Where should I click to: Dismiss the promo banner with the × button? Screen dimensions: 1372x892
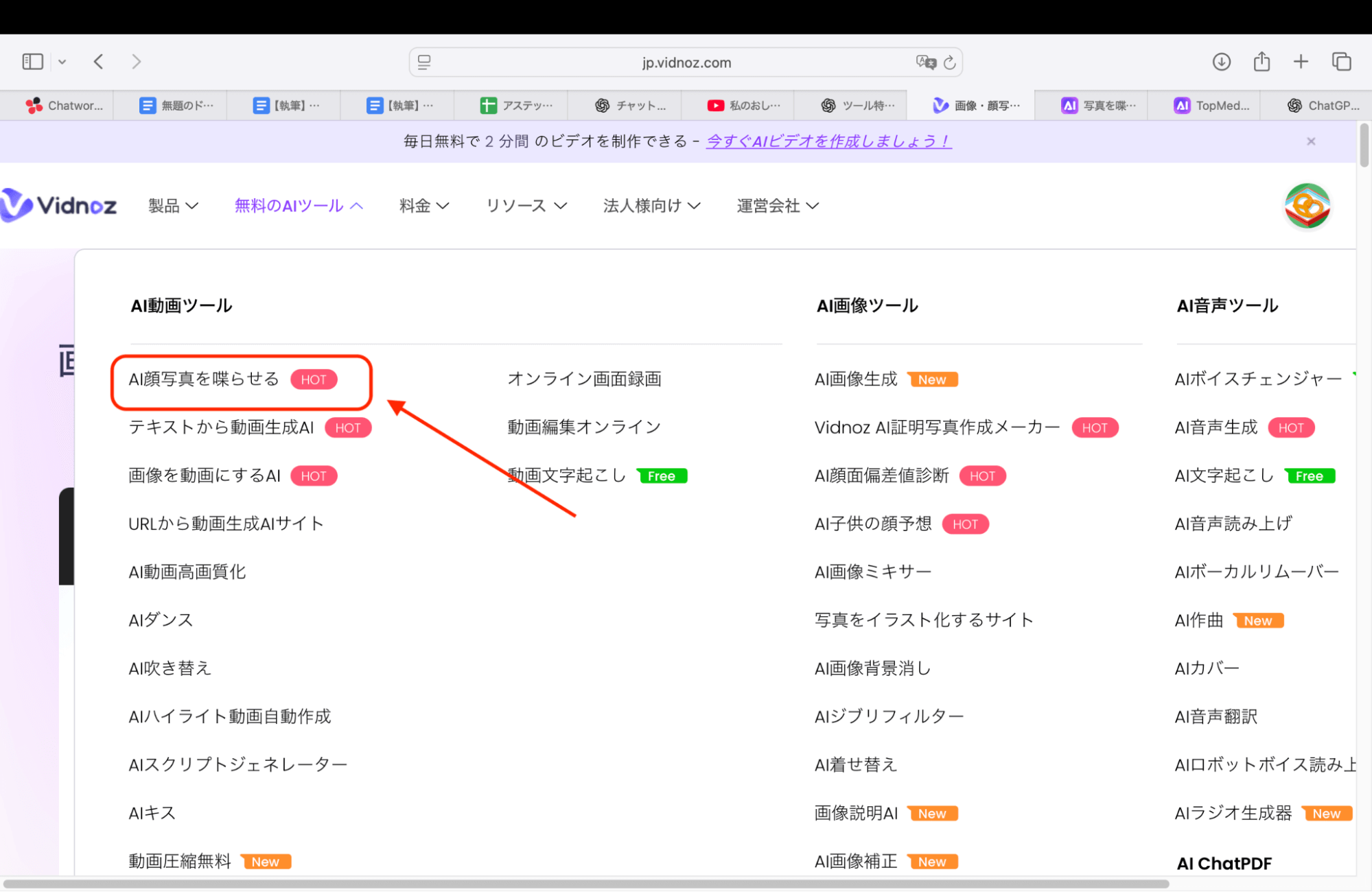pos(1311,141)
